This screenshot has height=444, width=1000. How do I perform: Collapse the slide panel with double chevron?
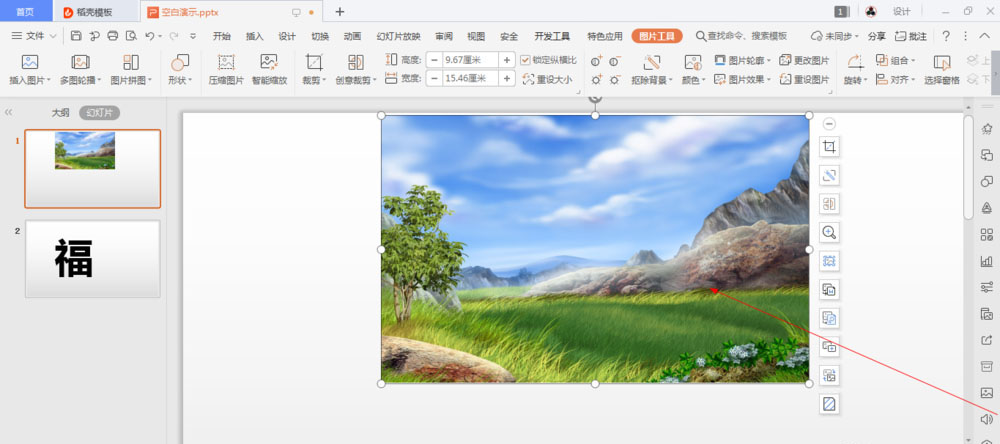[8, 113]
